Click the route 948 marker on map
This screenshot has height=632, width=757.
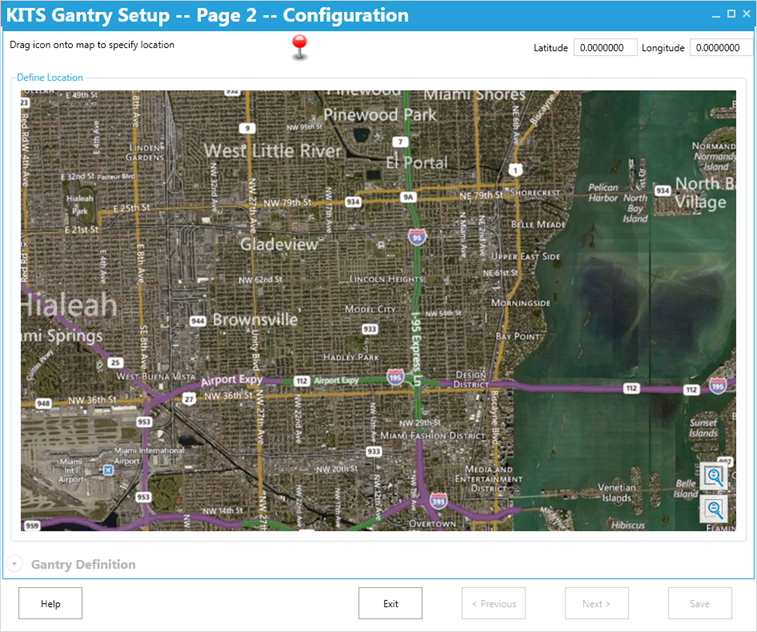point(43,403)
